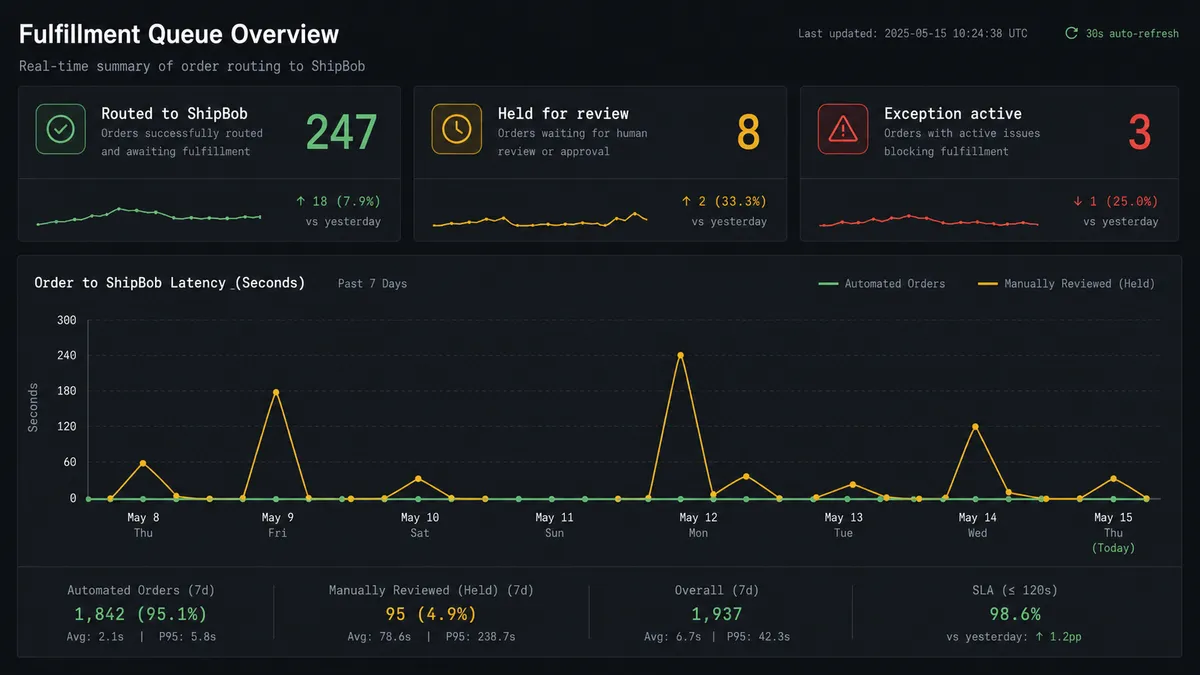
Task: Click the 'Held for review' card title
Action: click(x=563, y=113)
